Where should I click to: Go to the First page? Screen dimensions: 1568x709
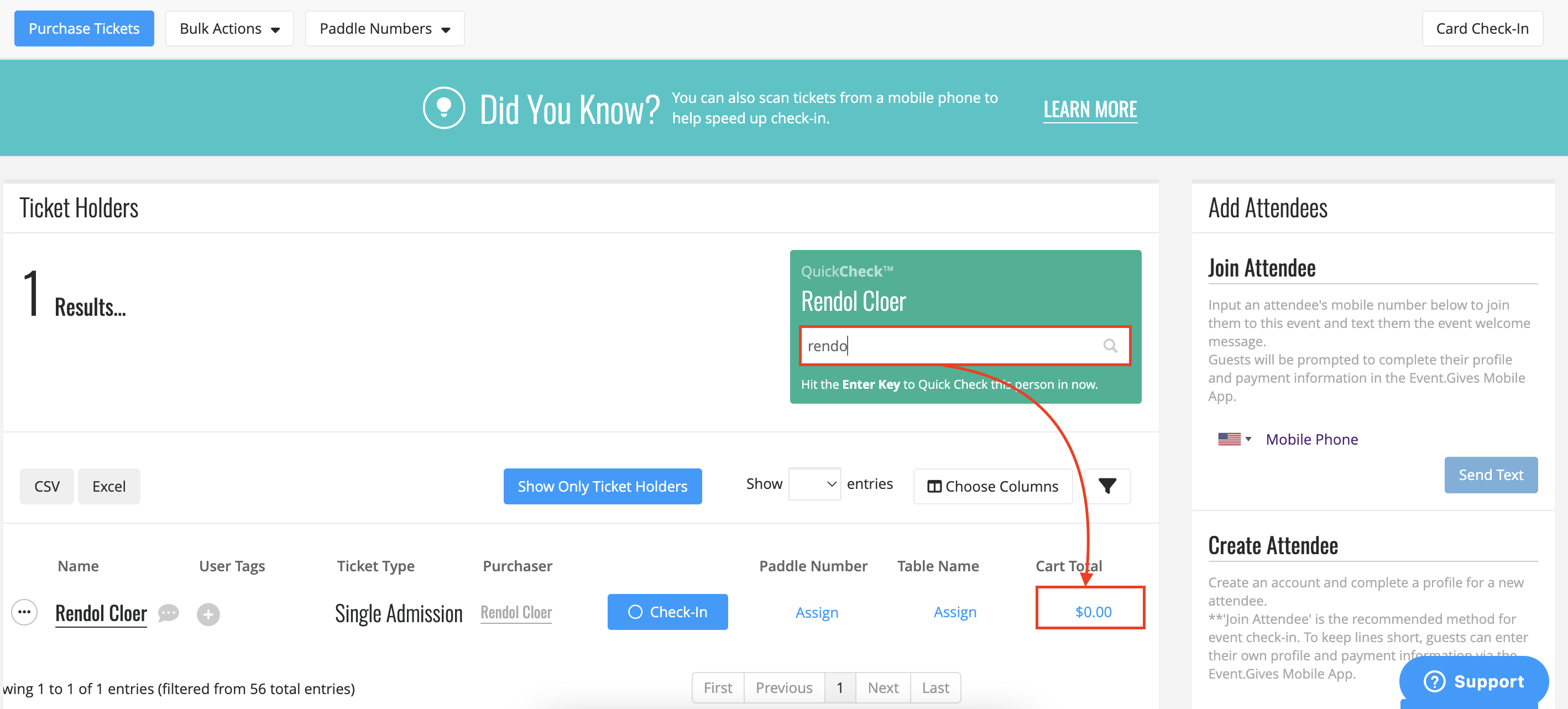pos(718,687)
